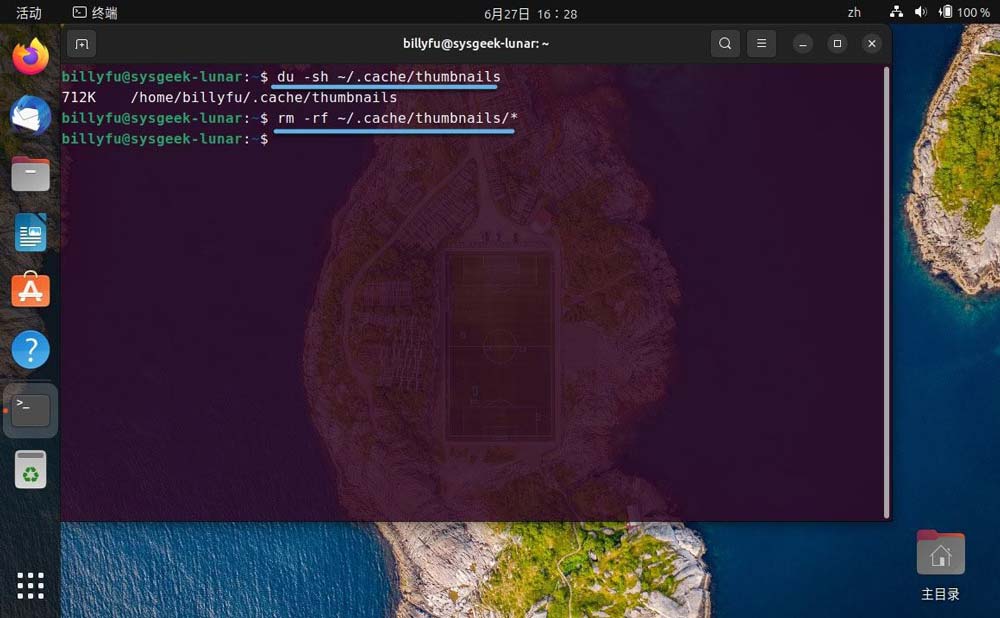1000x618 pixels.
Task: Launch LibreOffice Writer from the dock
Action: 31,232
